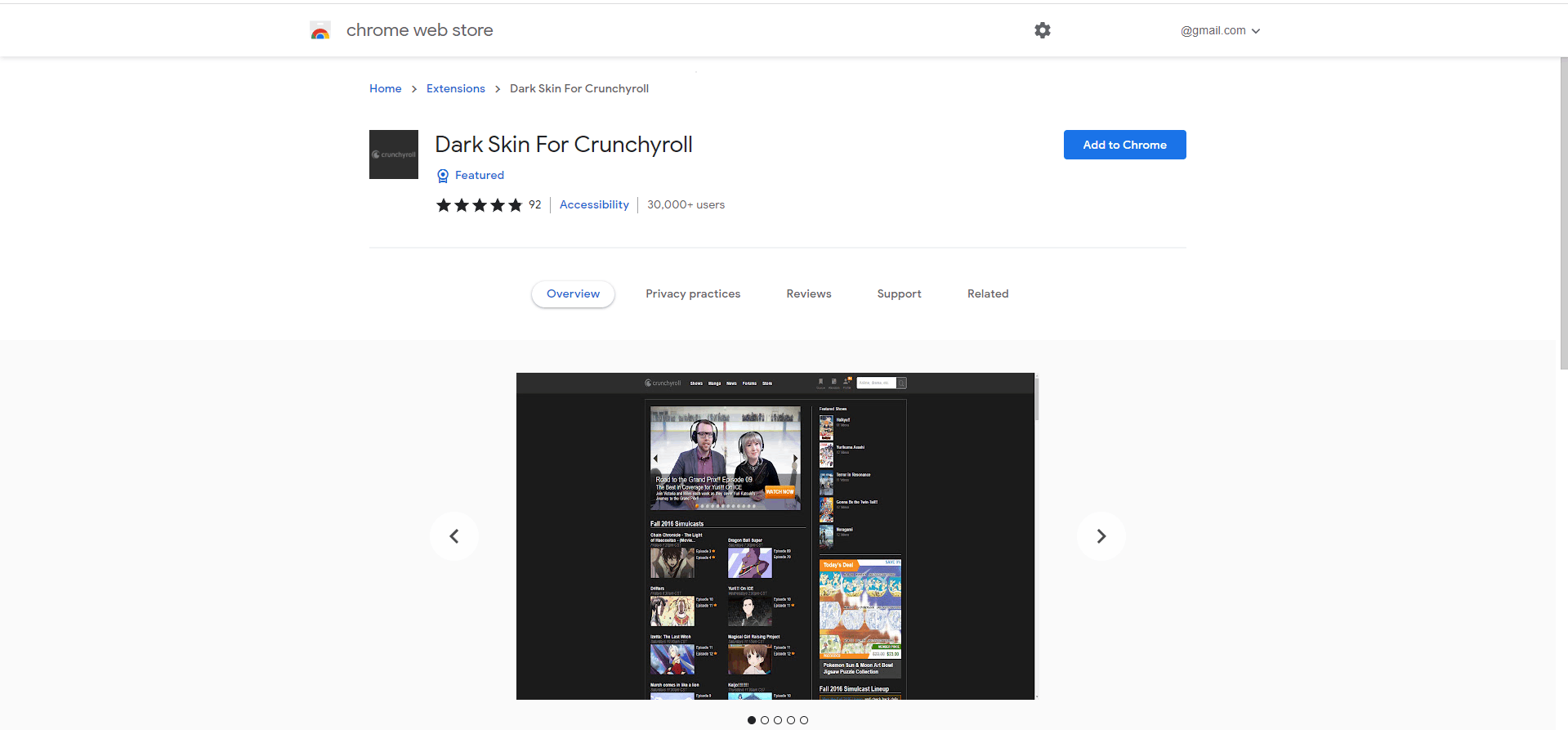Open the Related tab
Image resolution: width=1568 pixels, height=730 pixels.
pyautogui.click(x=988, y=293)
